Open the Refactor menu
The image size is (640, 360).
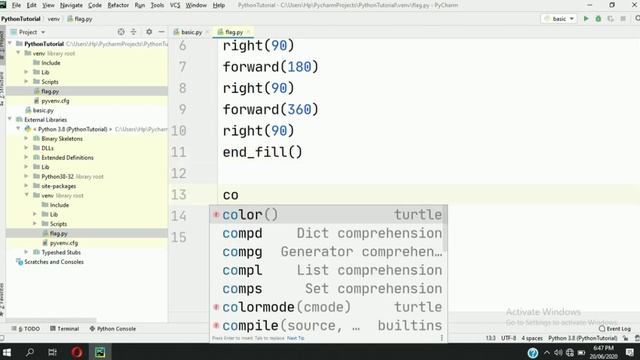coord(118,5)
